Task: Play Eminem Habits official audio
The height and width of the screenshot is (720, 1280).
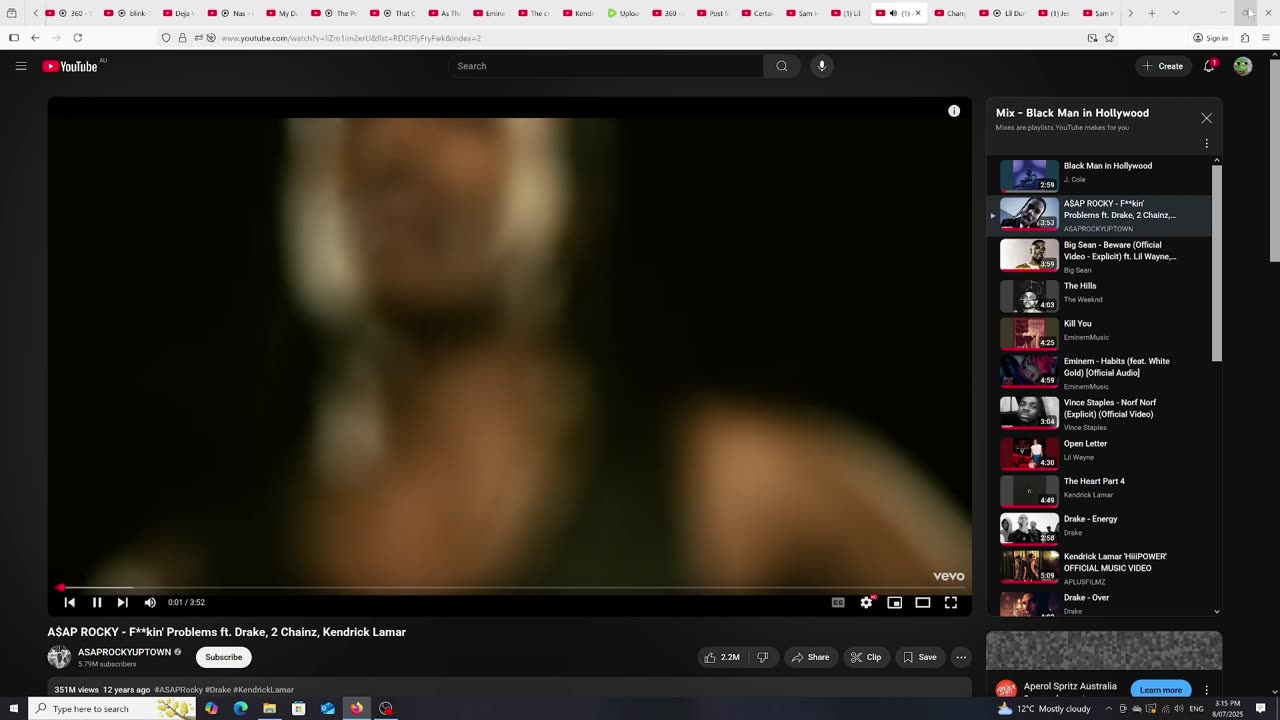Action: coord(1098,372)
